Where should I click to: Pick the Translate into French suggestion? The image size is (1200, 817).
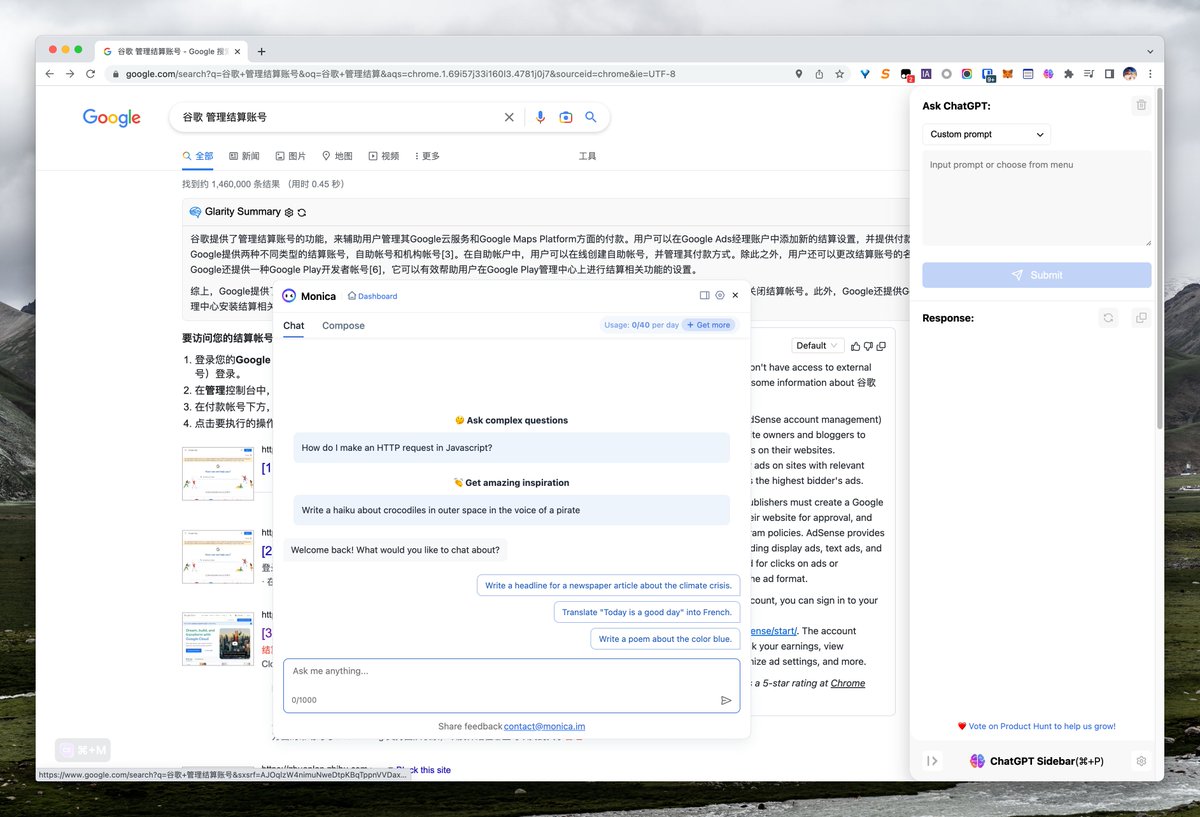click(x=646, y=612)
